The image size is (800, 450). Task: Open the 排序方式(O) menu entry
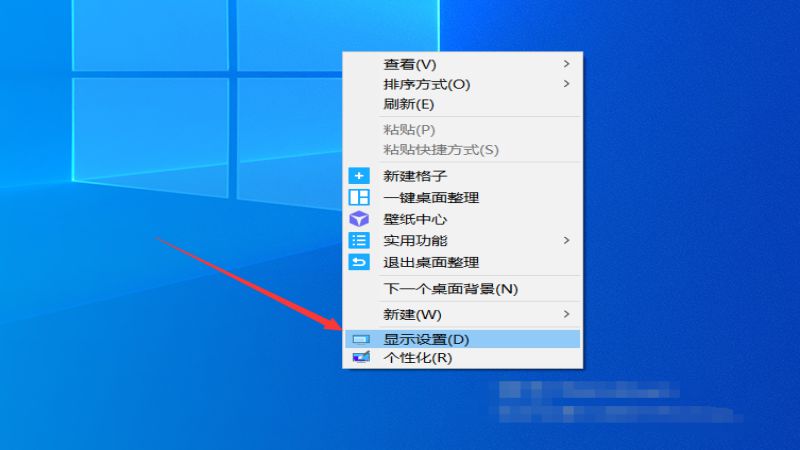[x=463, y=84]
